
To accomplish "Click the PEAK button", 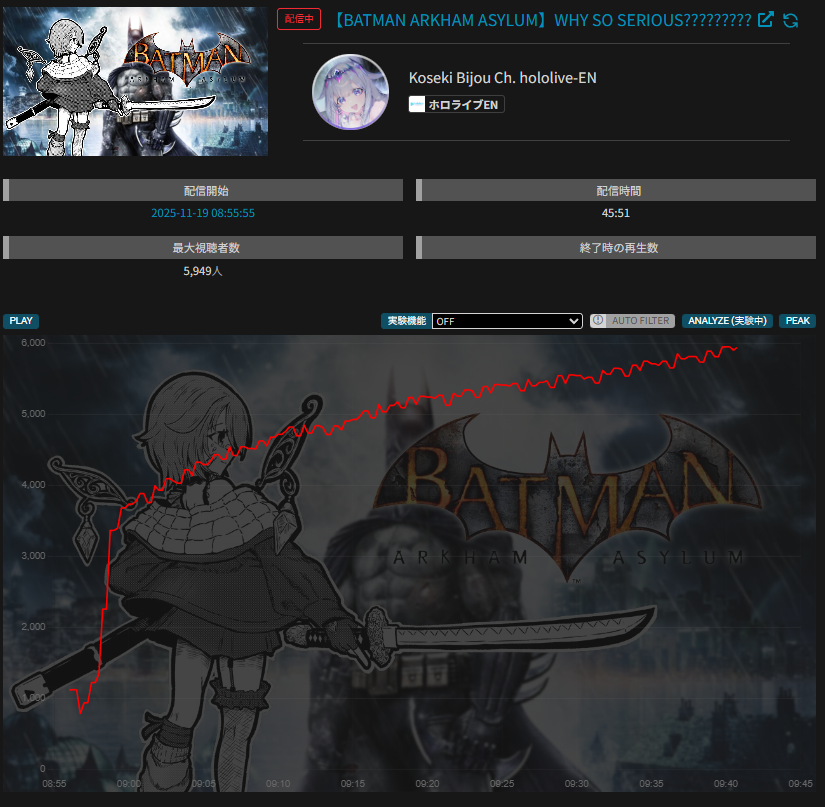I will [x=798, y=320].
